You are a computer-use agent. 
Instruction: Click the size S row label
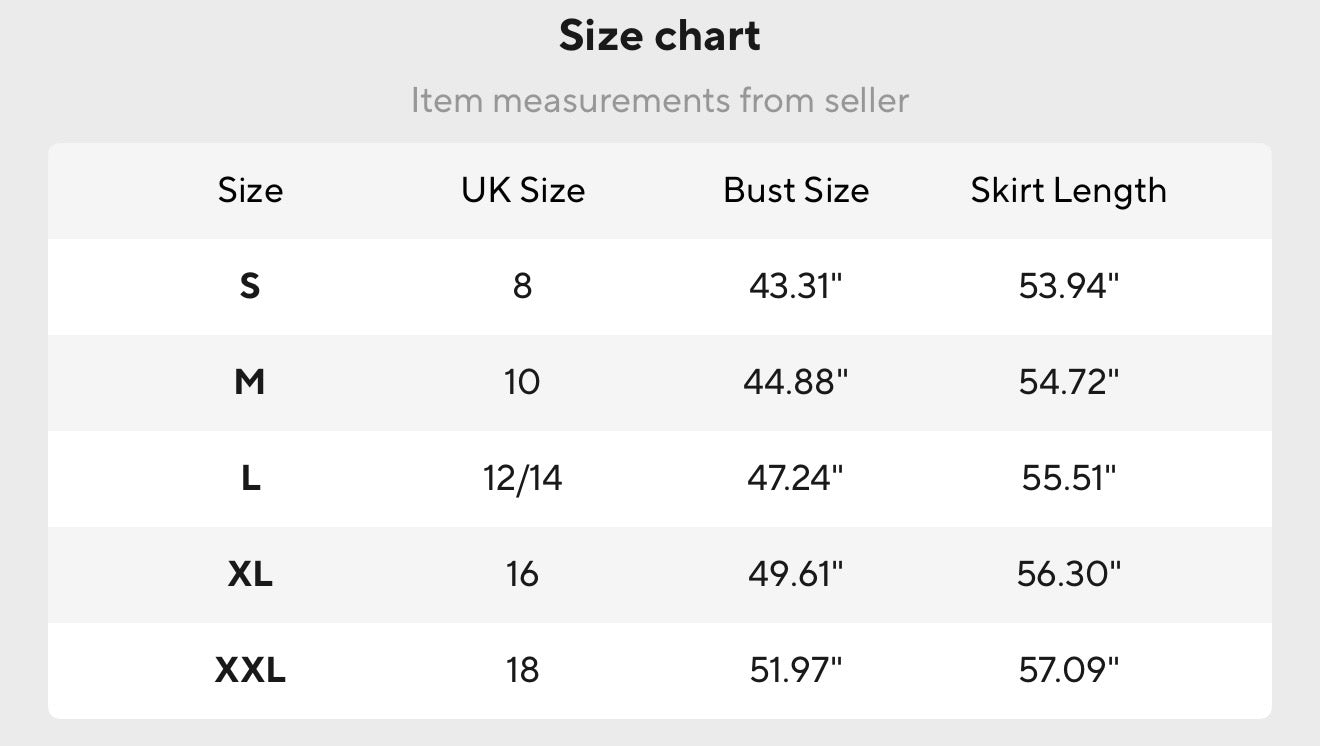(x=250, y=287)
